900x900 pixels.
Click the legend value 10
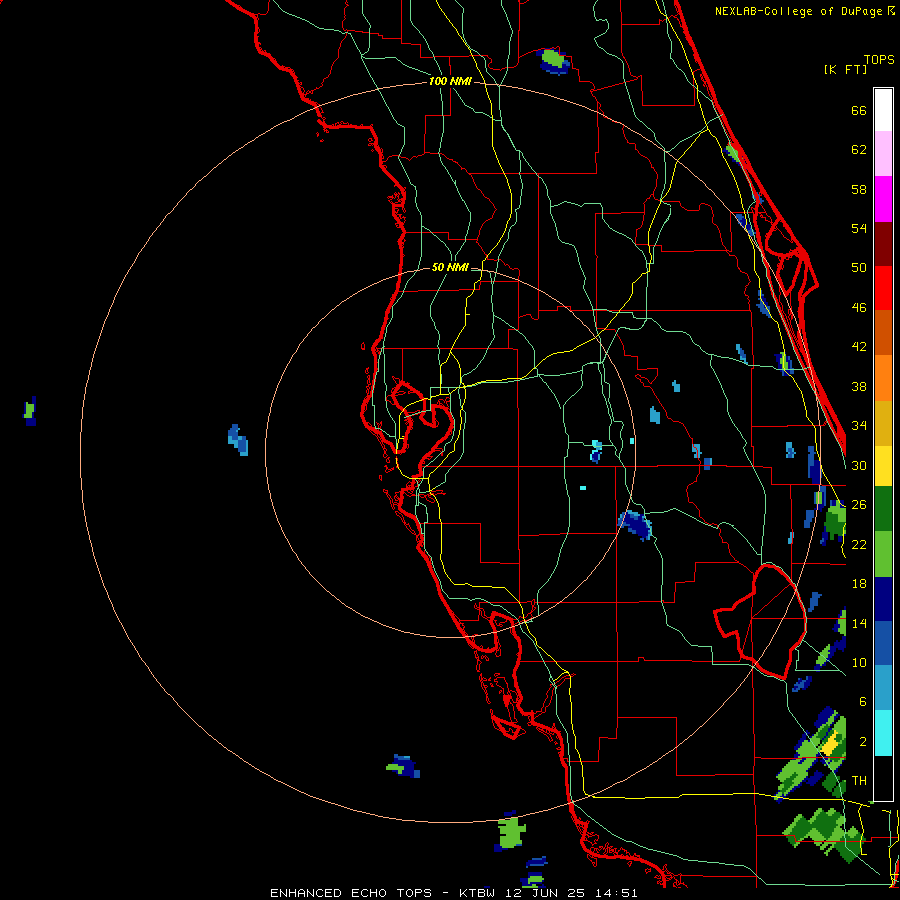pos(859,663)
